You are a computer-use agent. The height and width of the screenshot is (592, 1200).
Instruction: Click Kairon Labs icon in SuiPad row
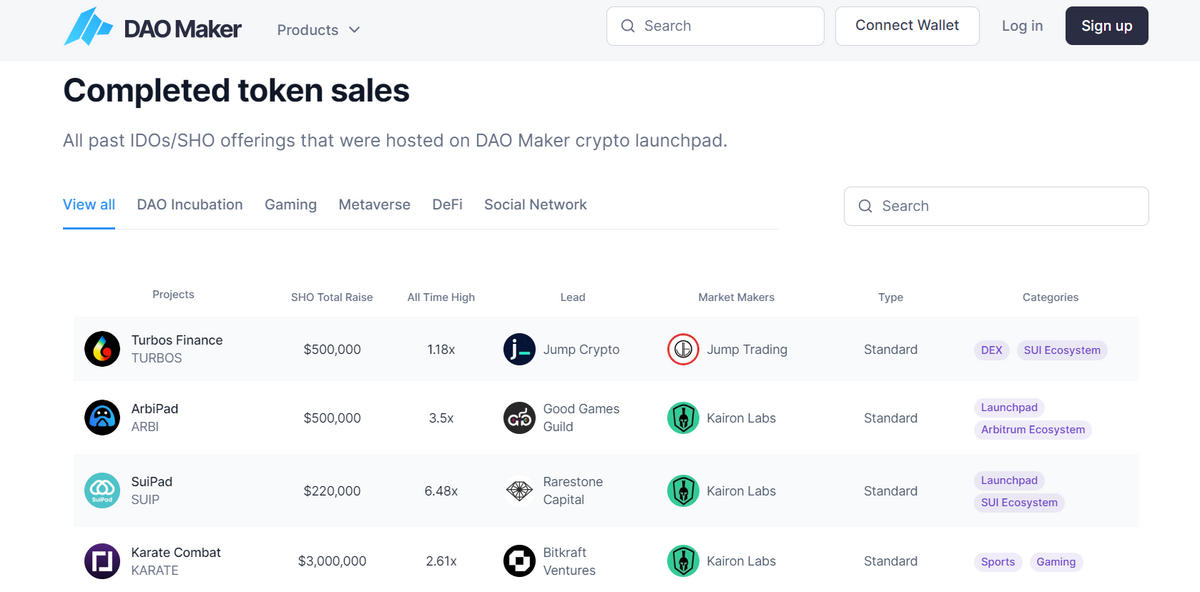point(683,491)
